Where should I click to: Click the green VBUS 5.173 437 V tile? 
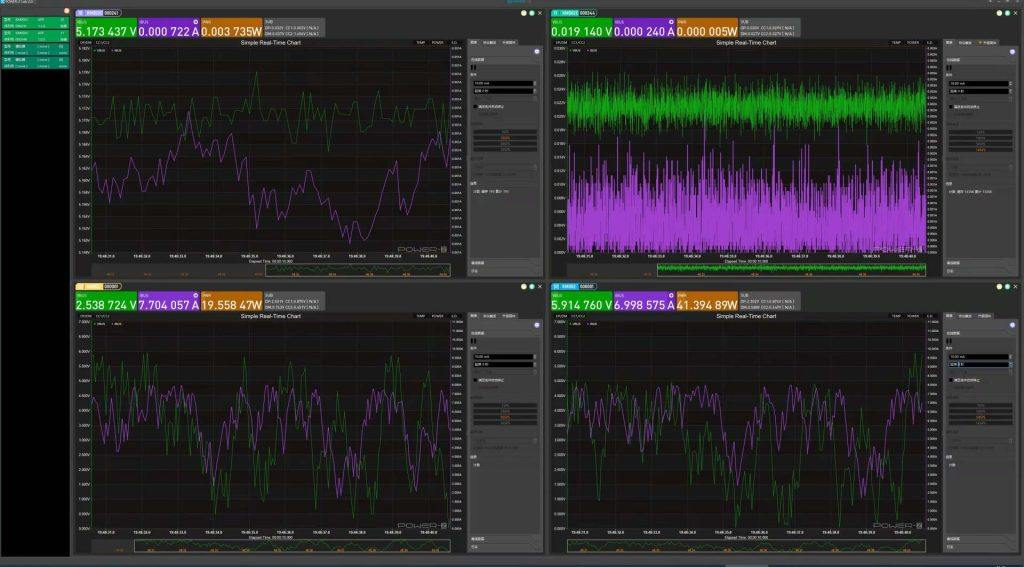105,28
